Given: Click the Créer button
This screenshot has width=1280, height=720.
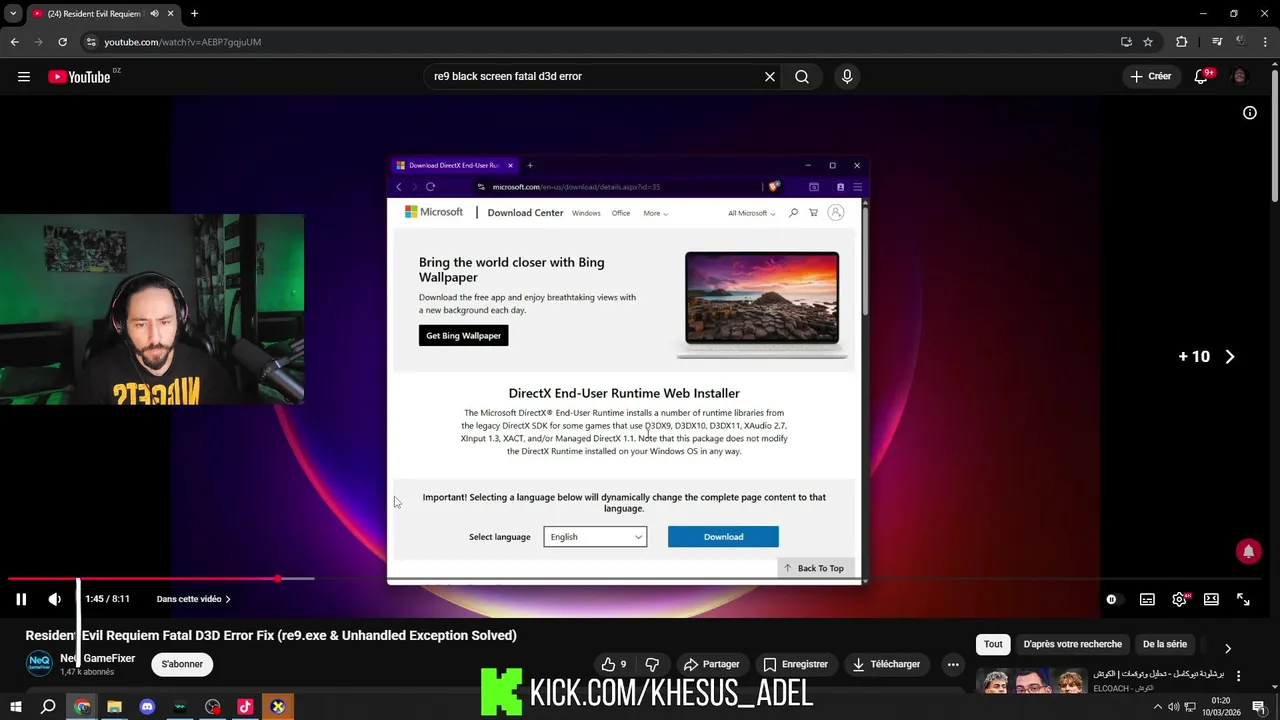Looking at the screenshot, I should (x=1150, y=76).
